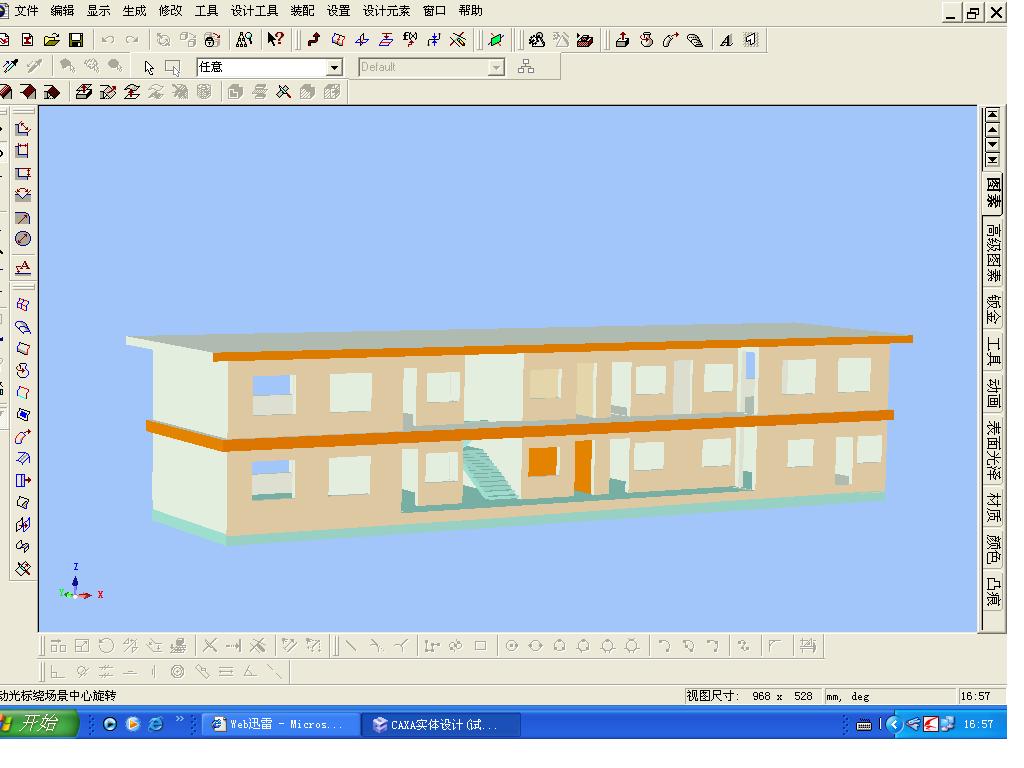Viewport: 1024px width, 768px height.
Task: Click the save floppy disk icon
Action: 76,40
